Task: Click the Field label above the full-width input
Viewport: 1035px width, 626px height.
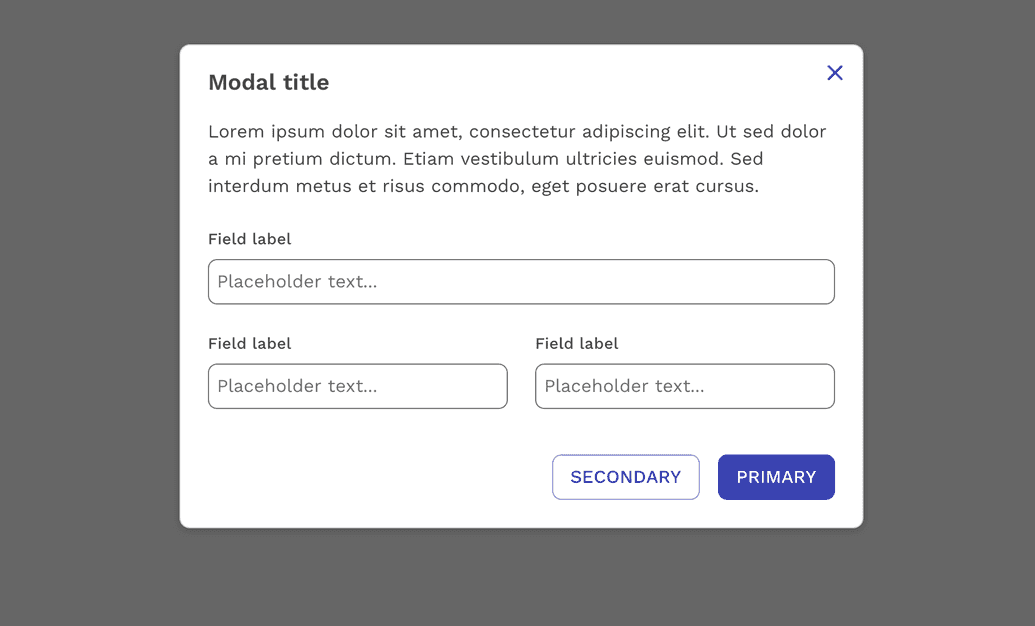Action: pos(250,239)
